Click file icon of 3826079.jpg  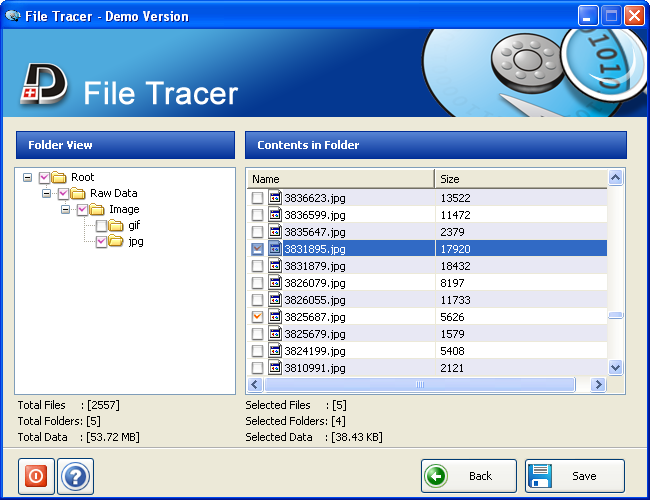[275, 283]
